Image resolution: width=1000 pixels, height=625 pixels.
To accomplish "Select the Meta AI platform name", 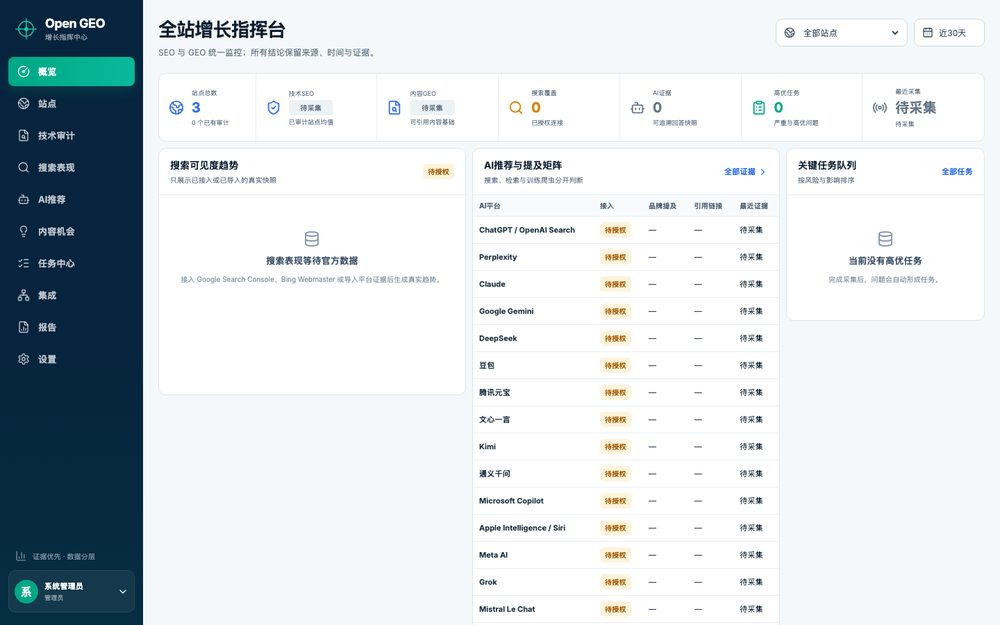I will pyautogui.click(x=493, y=555).
